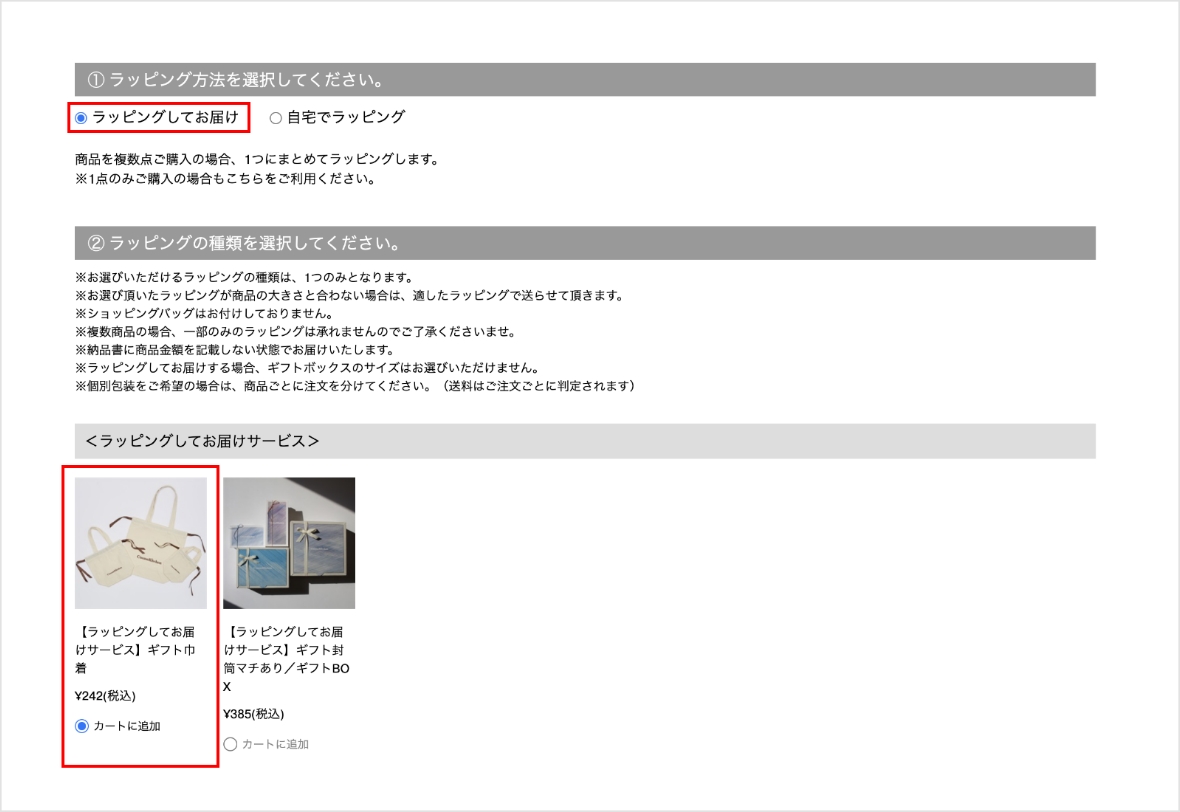The image size is (1180, 812).
Task: Click カートに追加 label text for ギフト巾着
Action: [x=126, y=726]
